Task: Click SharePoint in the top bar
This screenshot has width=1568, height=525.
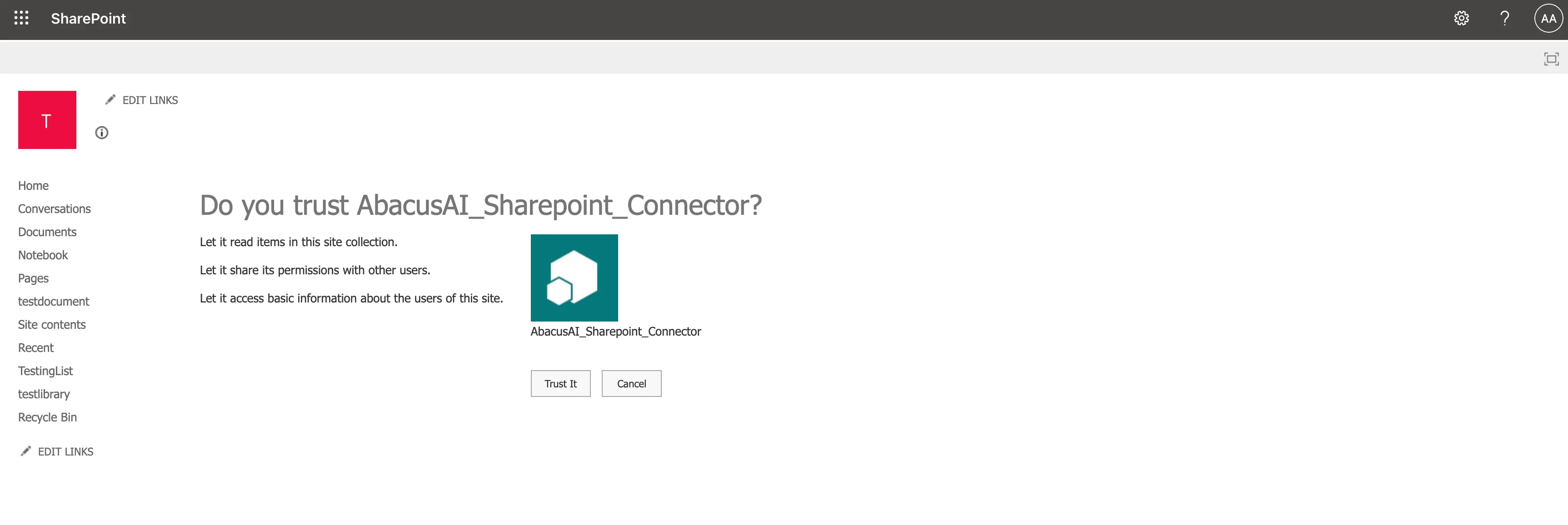Action: click(88, 18)
